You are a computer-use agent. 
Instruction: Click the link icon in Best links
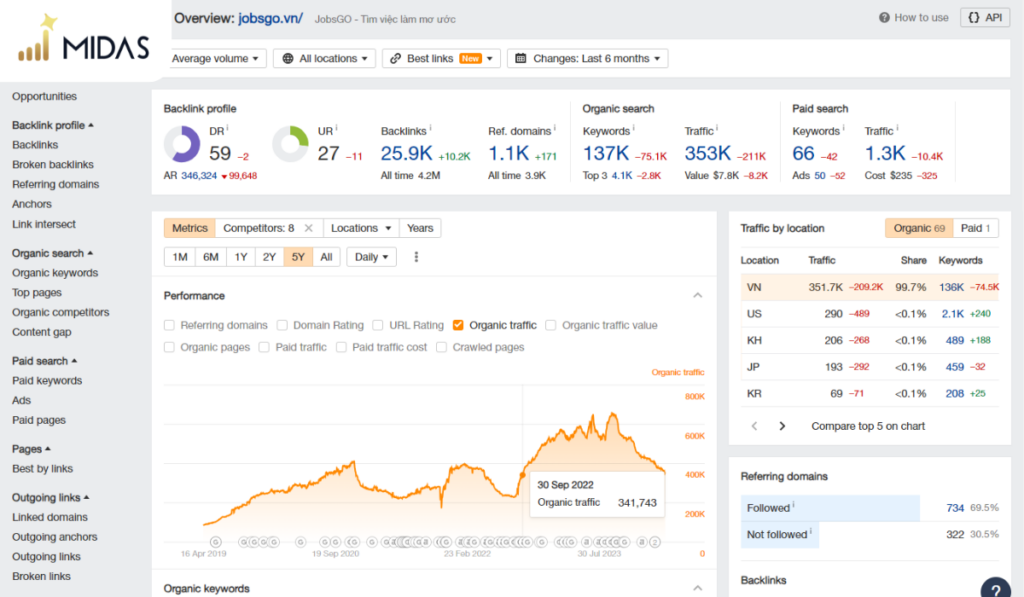click(395, 58)
